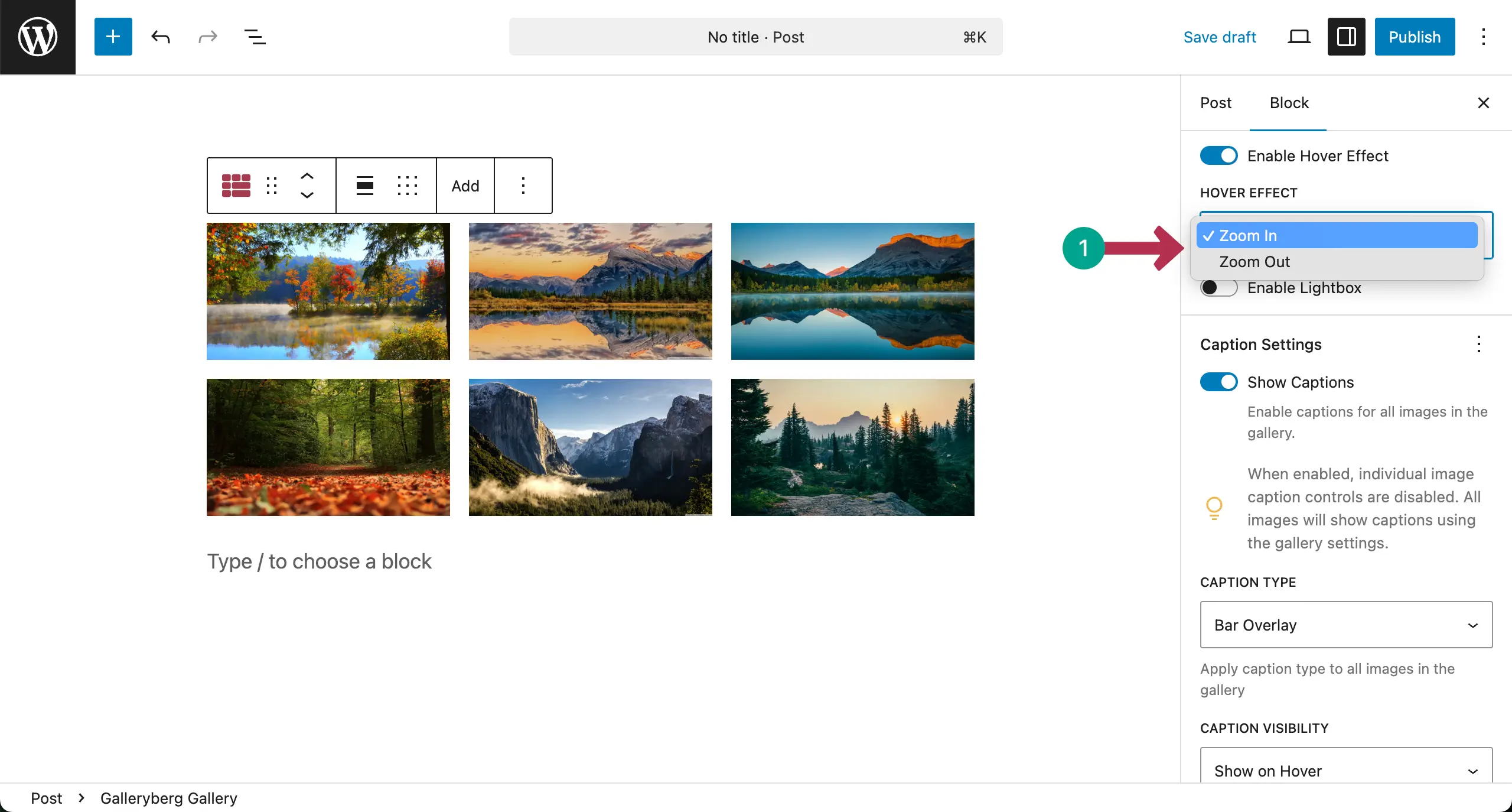Screen dimensions: 1512x812
Task: Click the Publish button
Action: click(1414, 37)
